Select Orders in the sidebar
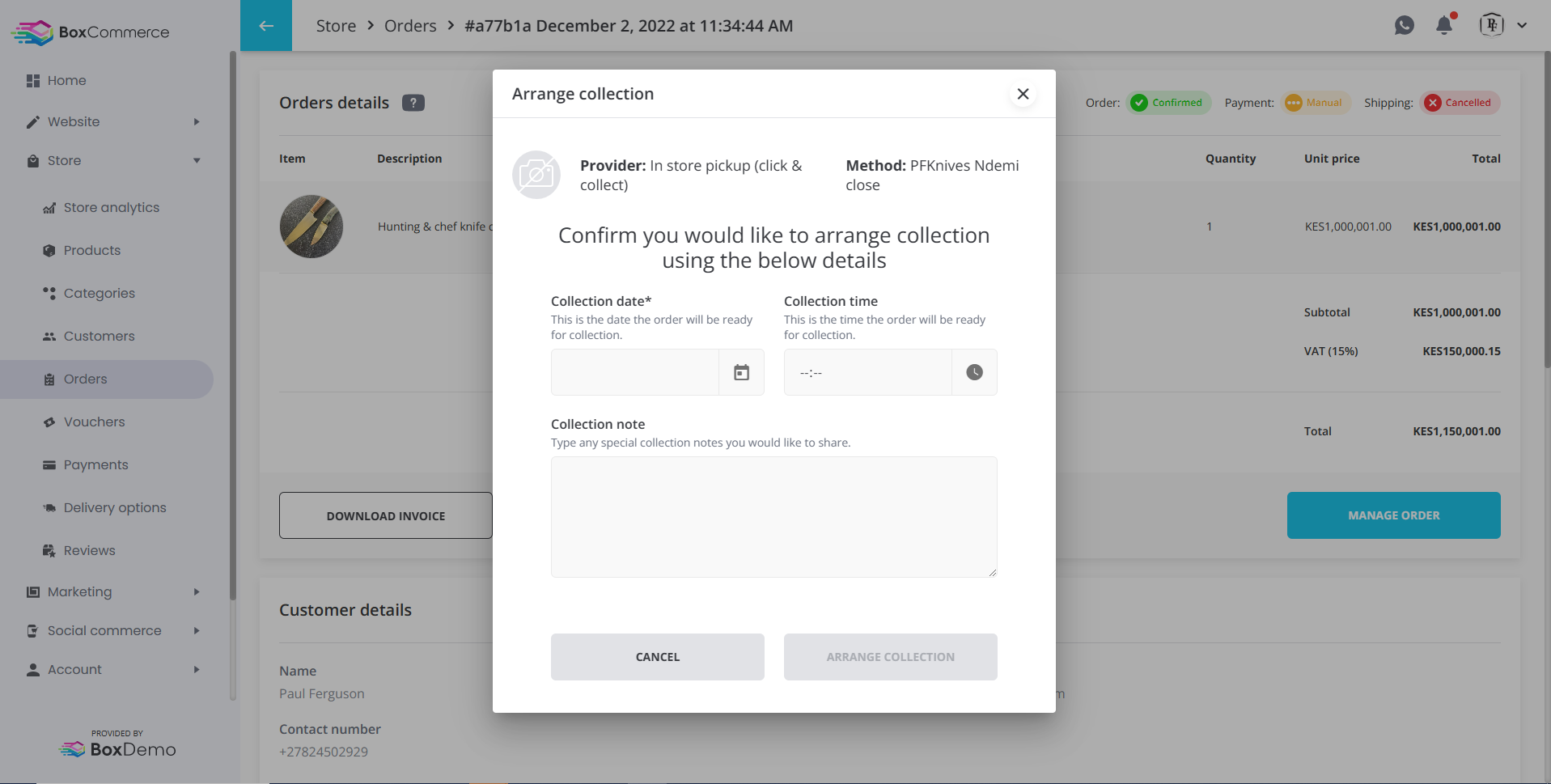Viewport: 1551px width, 784px height. click(107, 379)
